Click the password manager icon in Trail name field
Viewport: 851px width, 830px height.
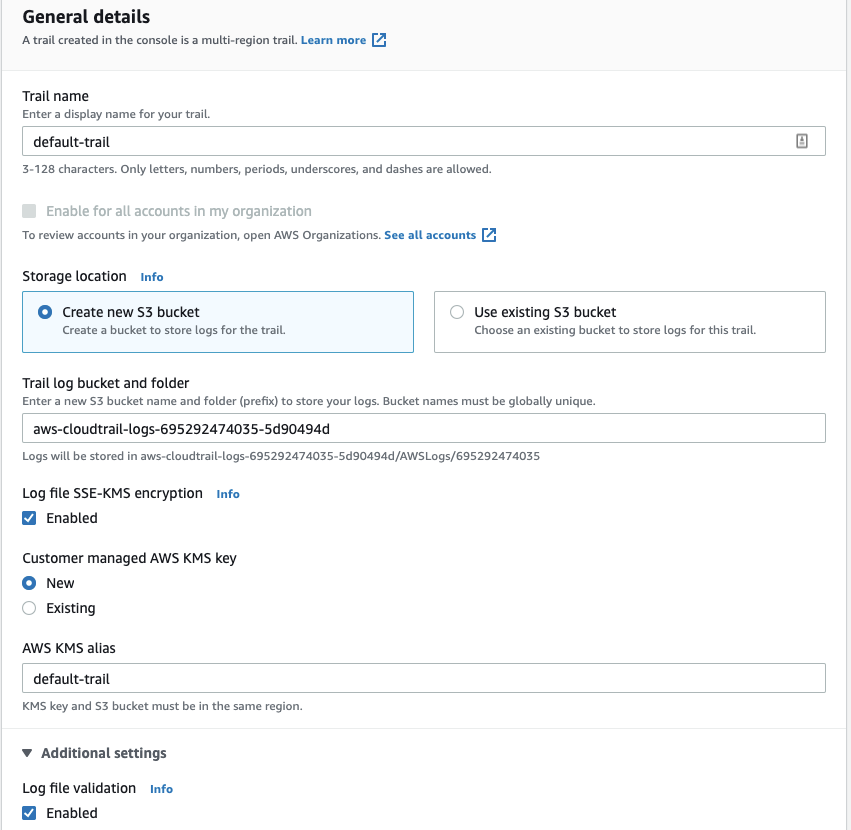pyautogui.click(x=802, y=141)
